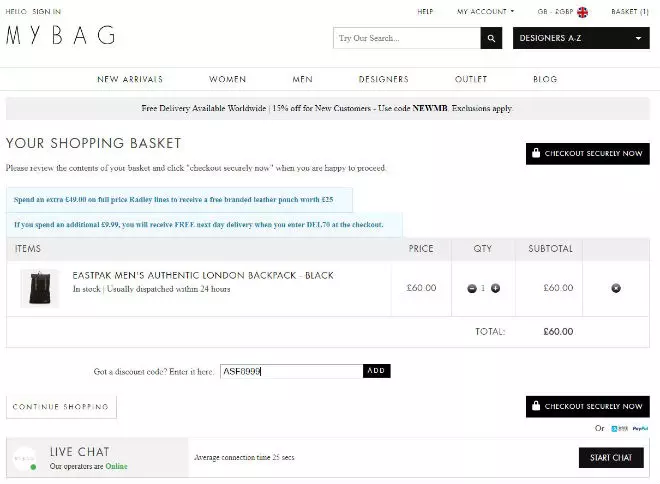
Task: Open the Women menu
Action: (227, 79)
